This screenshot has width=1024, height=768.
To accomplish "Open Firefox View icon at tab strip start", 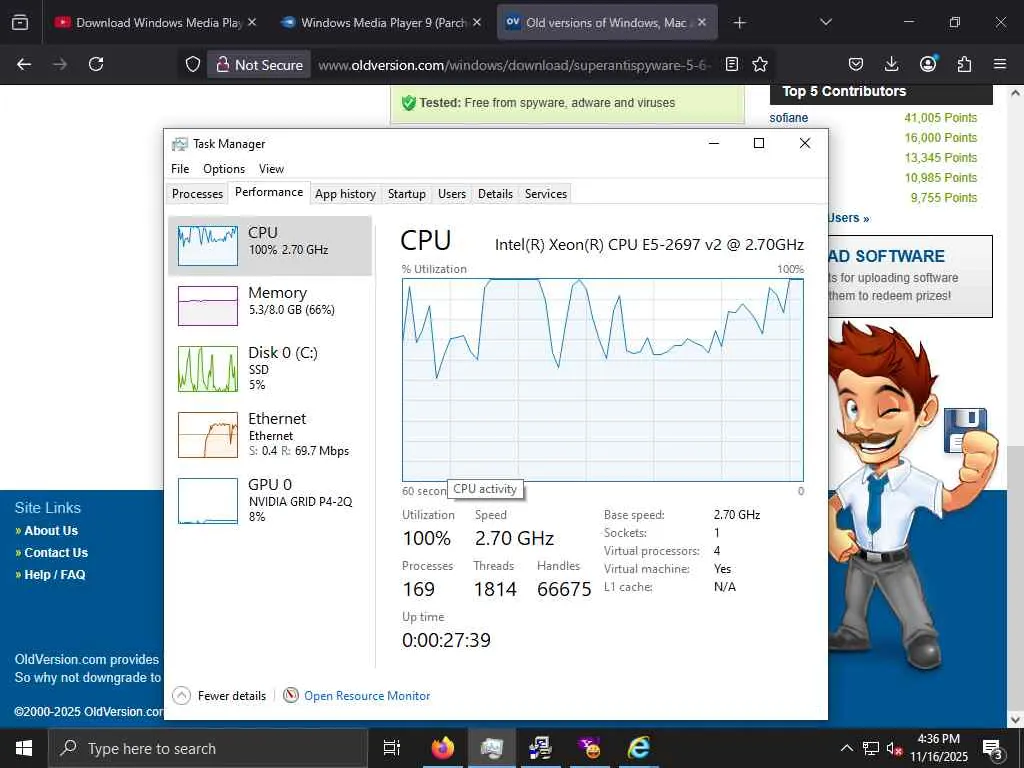I will 20,23.
